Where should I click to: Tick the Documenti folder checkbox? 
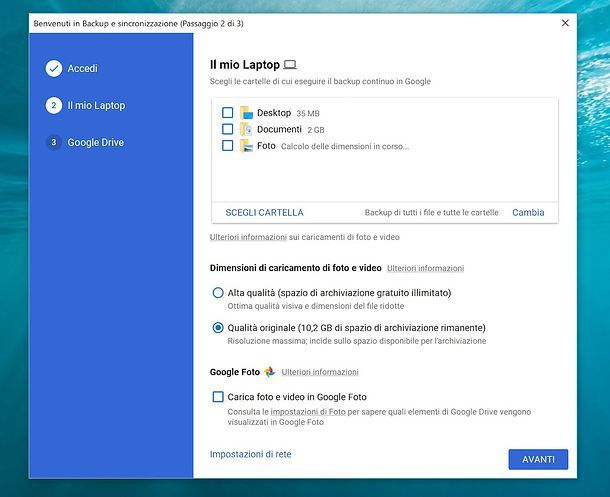(x=228, y=129)
